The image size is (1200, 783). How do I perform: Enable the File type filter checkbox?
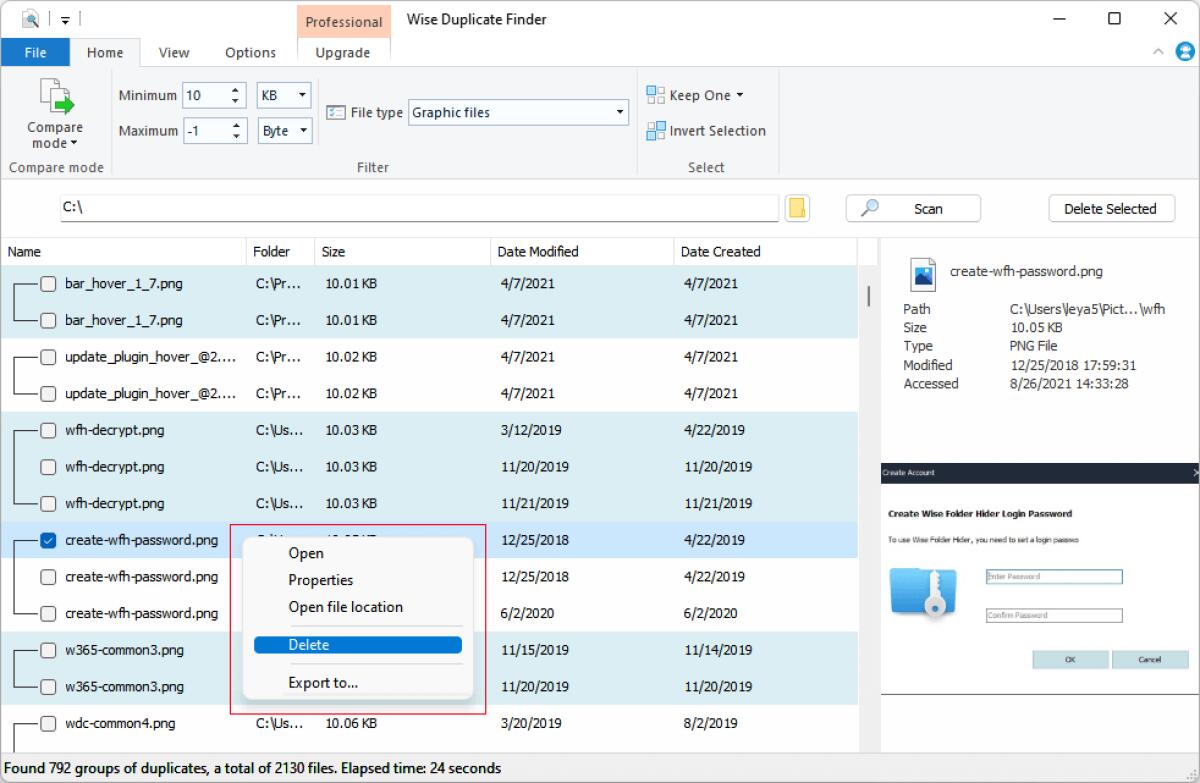point(339,112)
